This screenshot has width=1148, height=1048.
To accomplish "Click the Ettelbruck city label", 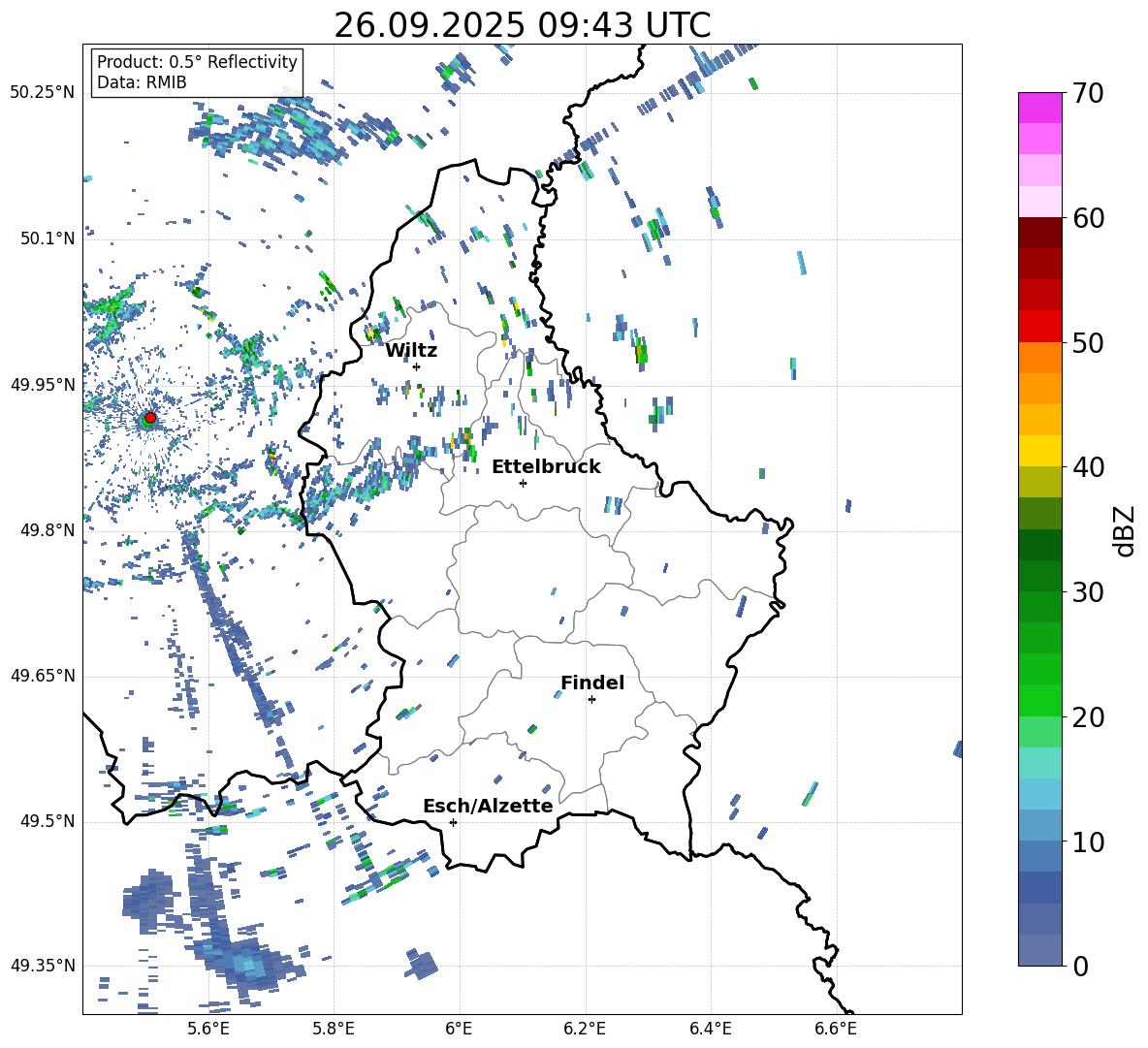I will tap(546, 467).
